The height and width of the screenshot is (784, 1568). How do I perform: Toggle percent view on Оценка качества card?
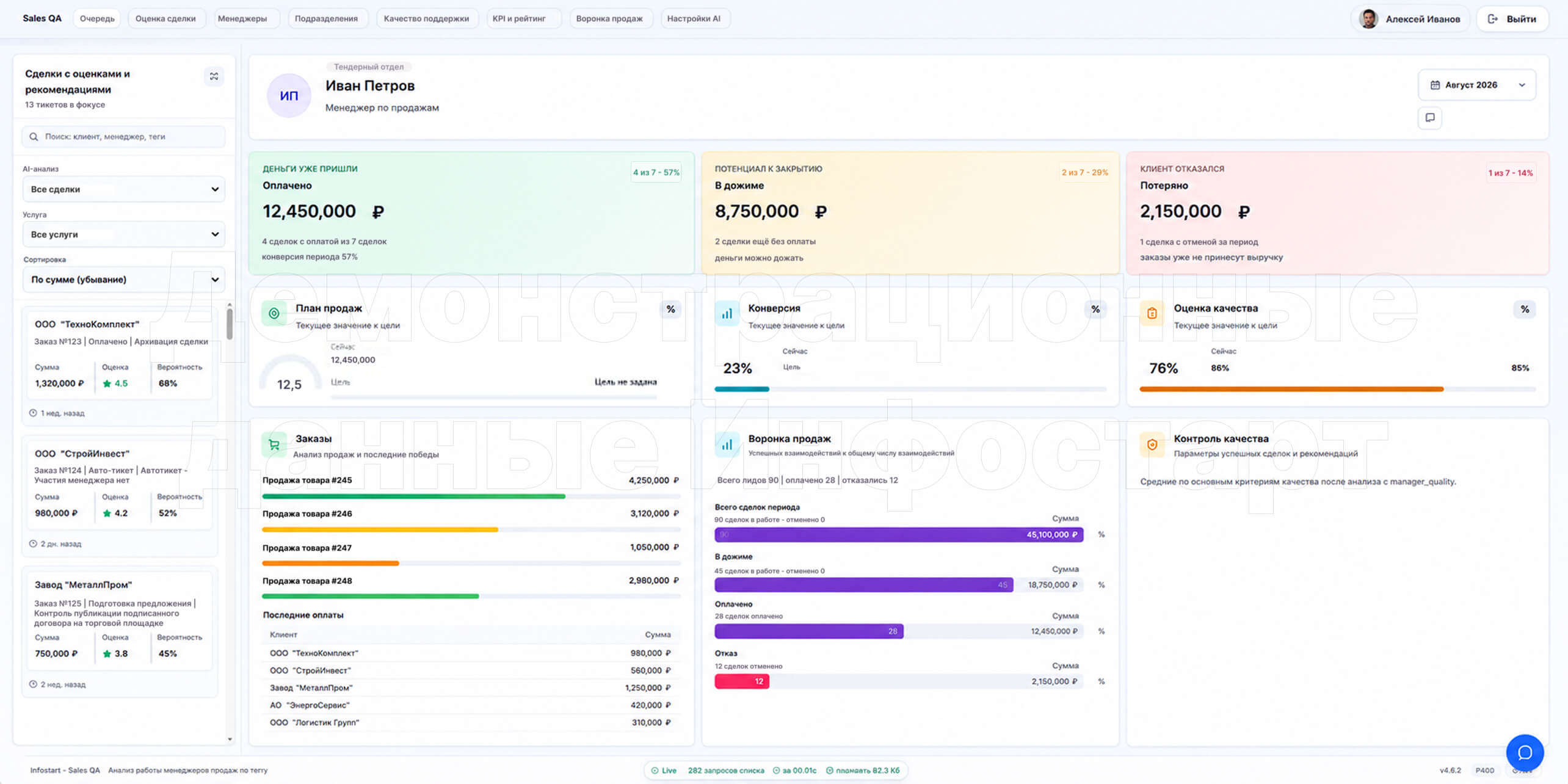point(1525,309)
